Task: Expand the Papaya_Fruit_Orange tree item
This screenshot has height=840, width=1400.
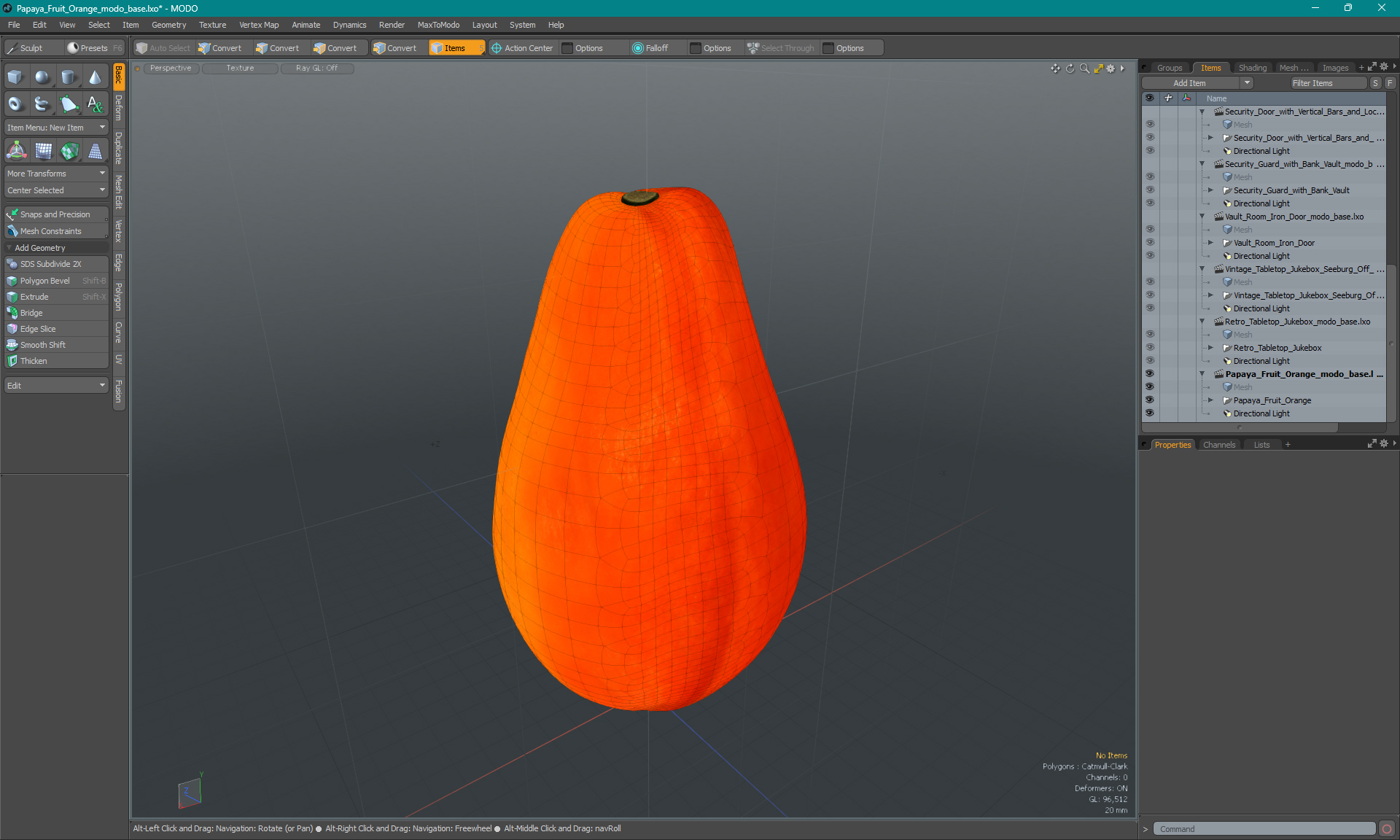Action: click(x=1211, y=400)
